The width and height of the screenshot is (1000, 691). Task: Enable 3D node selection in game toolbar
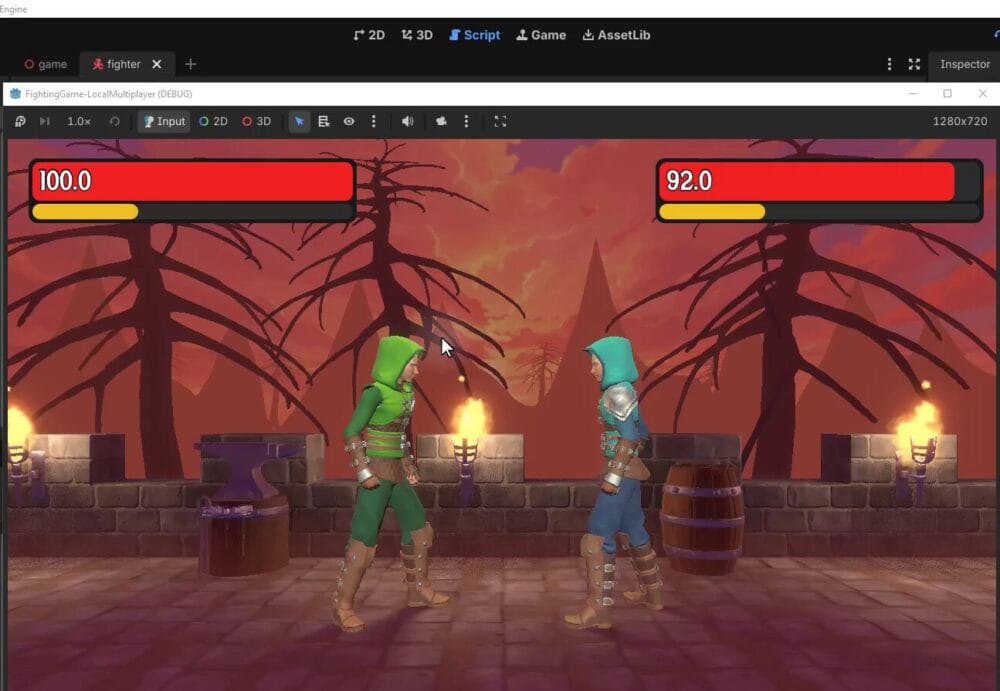pos(256,121)
